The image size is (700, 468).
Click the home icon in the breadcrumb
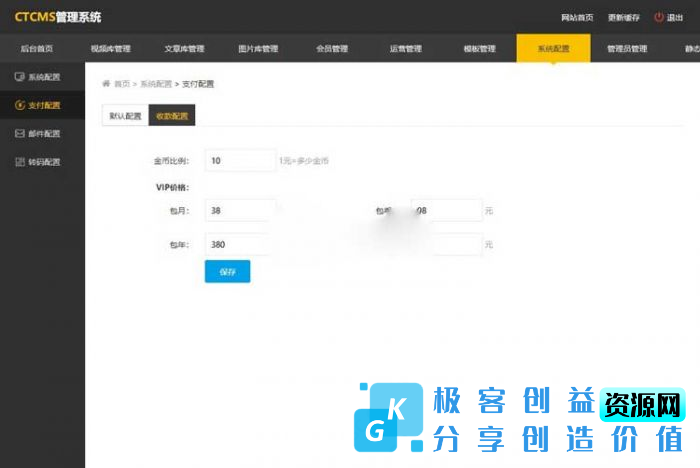(106, 84)
